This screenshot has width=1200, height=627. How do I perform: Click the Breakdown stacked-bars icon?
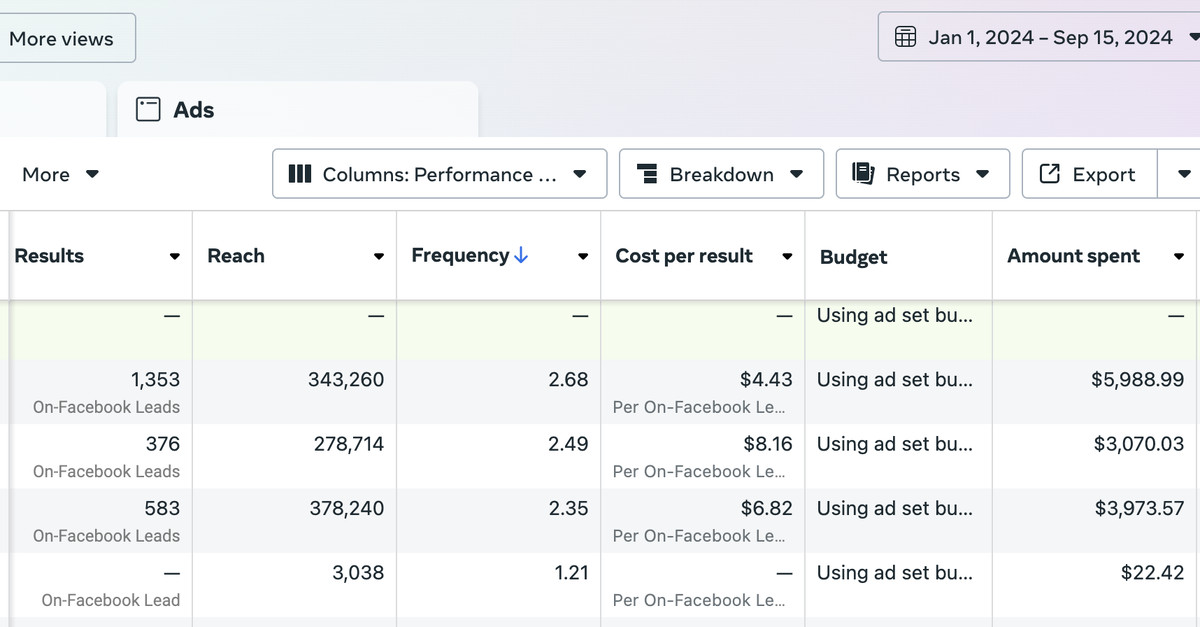(x=648, y=174)
